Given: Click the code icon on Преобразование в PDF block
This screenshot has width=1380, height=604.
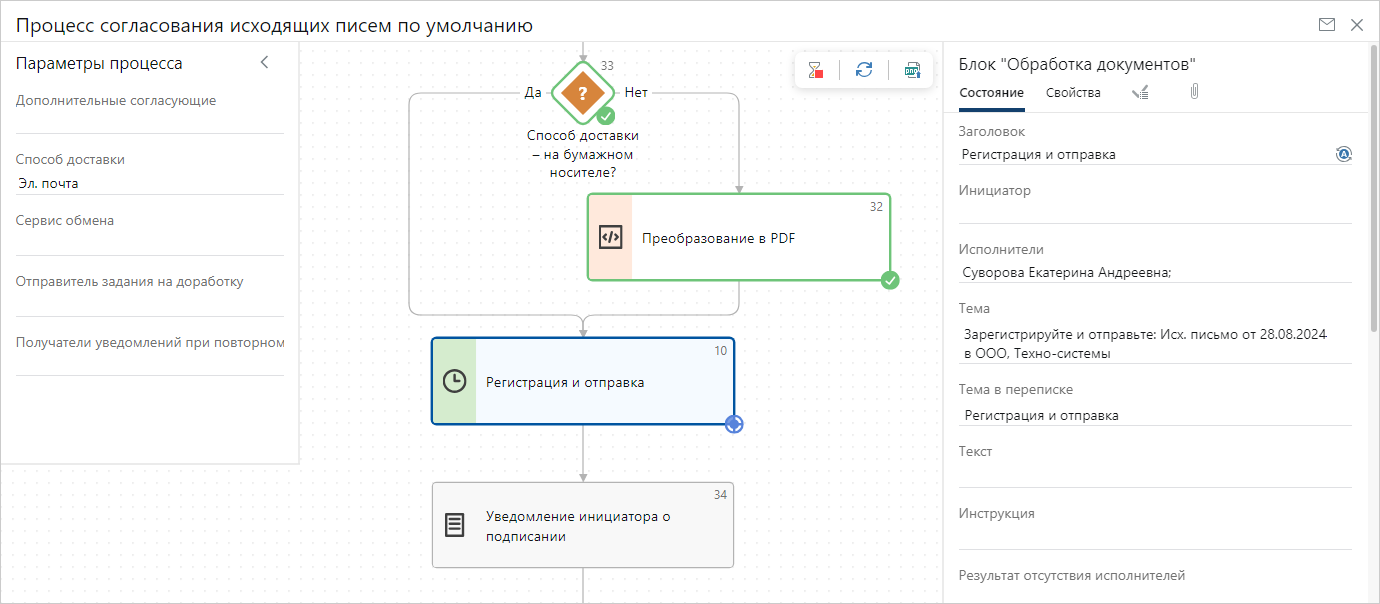Looking at the screenshot, I should 610,237.
